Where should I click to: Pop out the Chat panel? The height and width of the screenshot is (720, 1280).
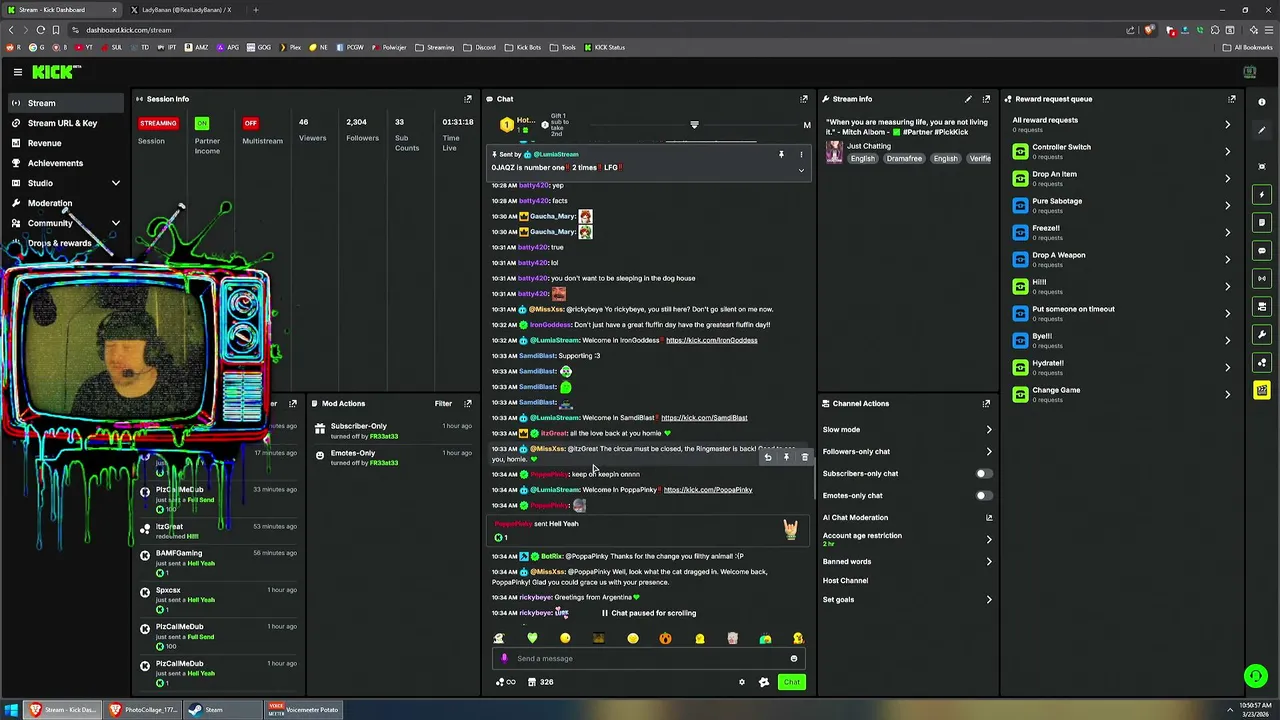[803, 99]
